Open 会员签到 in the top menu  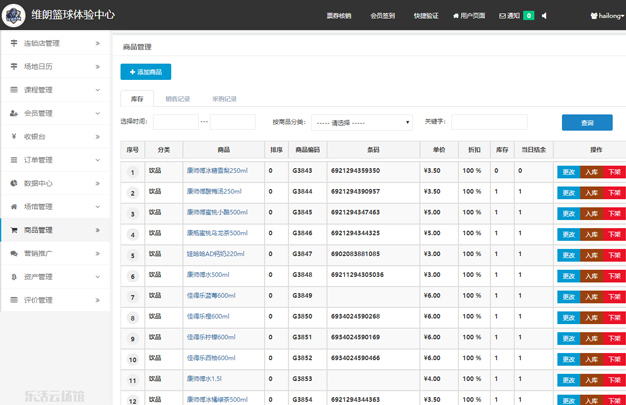382,16
